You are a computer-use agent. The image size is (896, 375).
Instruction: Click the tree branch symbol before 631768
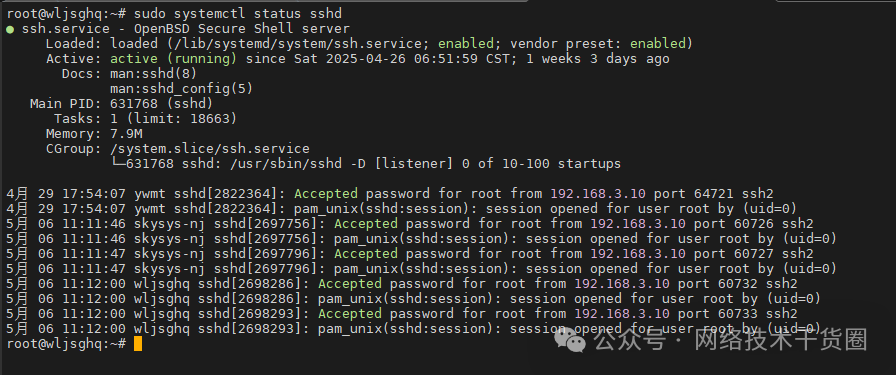118,164
